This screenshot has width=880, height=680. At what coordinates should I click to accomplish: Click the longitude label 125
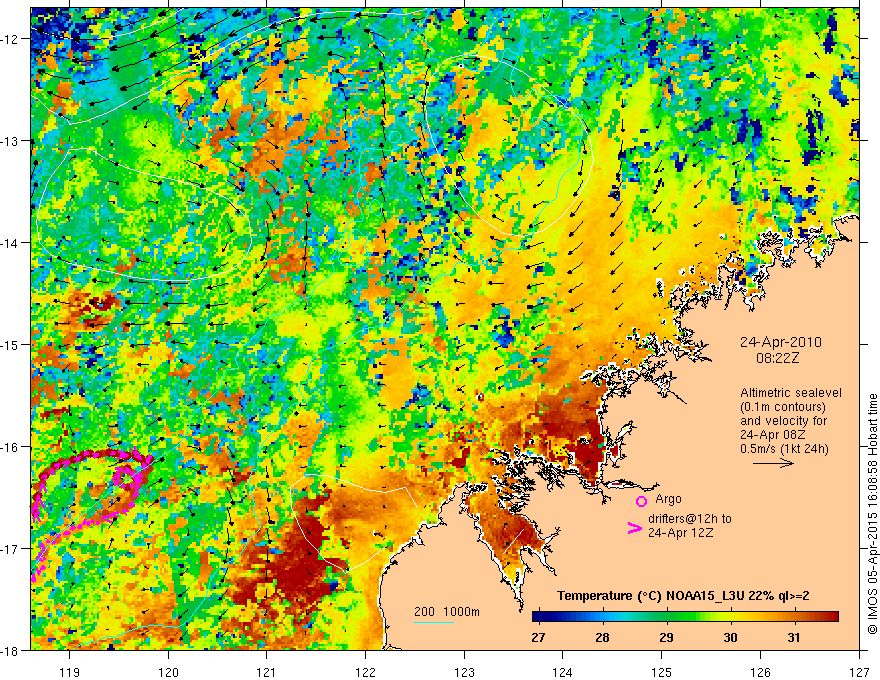pos(662,672)
